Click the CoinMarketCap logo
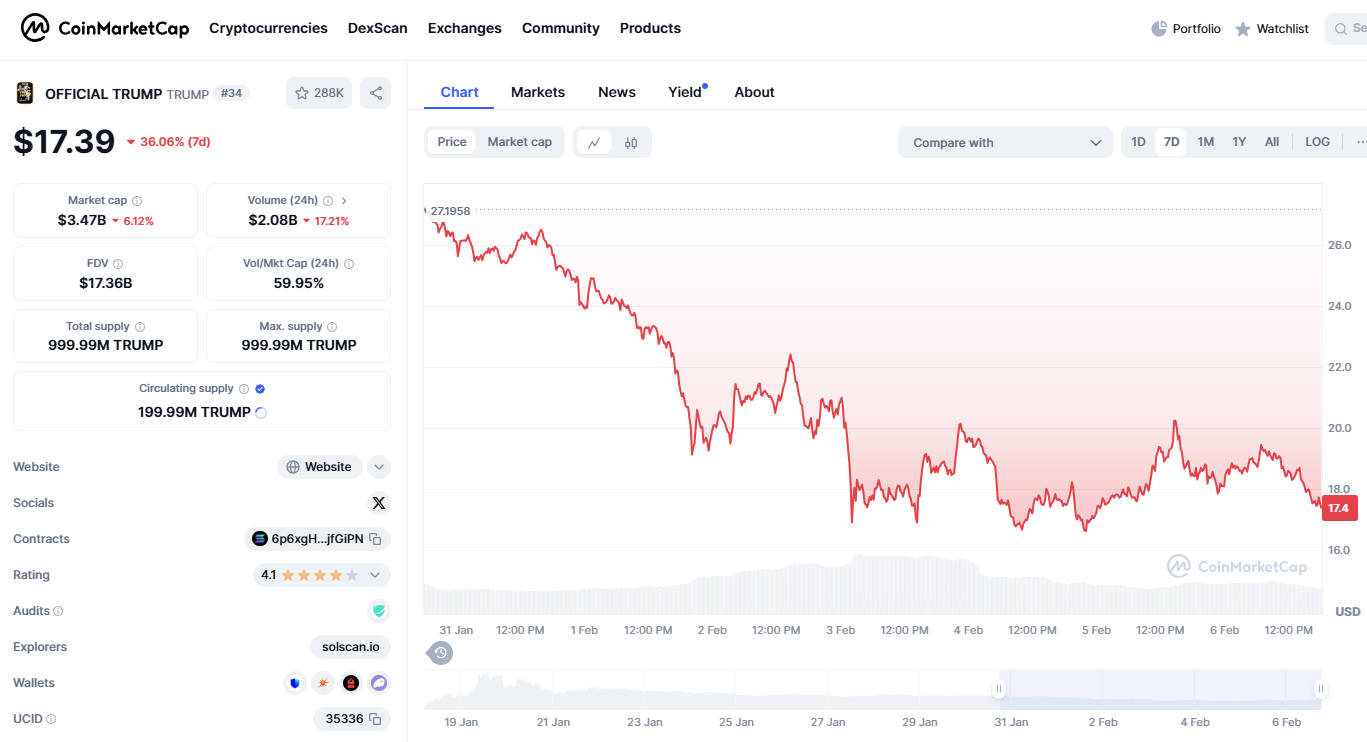 tap(105, 28)
